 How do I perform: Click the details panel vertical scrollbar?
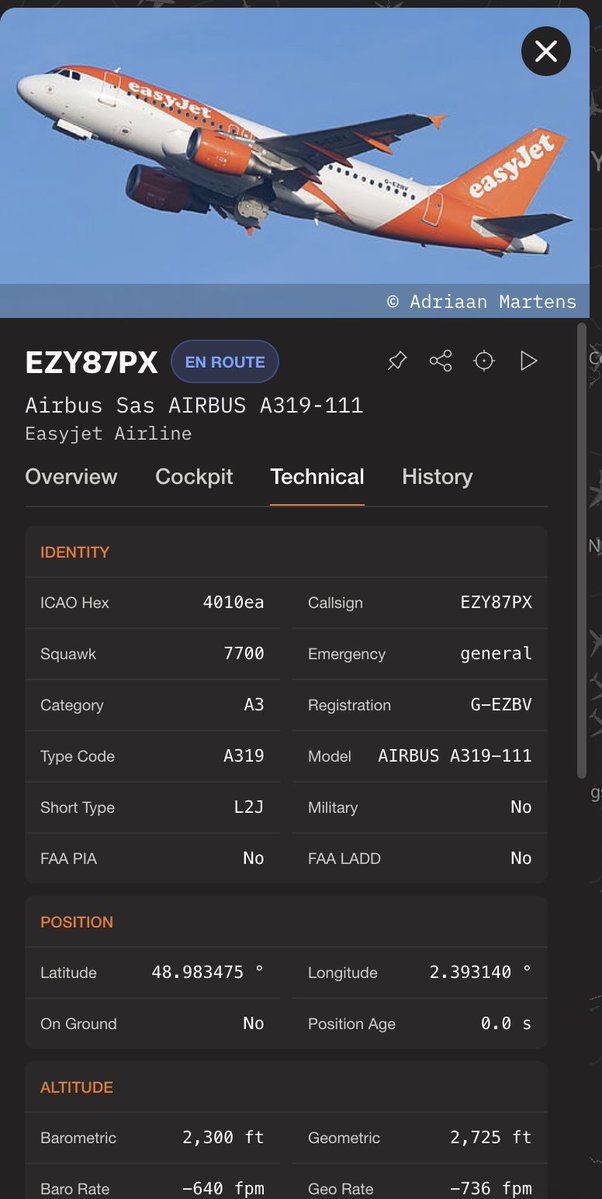(582, 551)
